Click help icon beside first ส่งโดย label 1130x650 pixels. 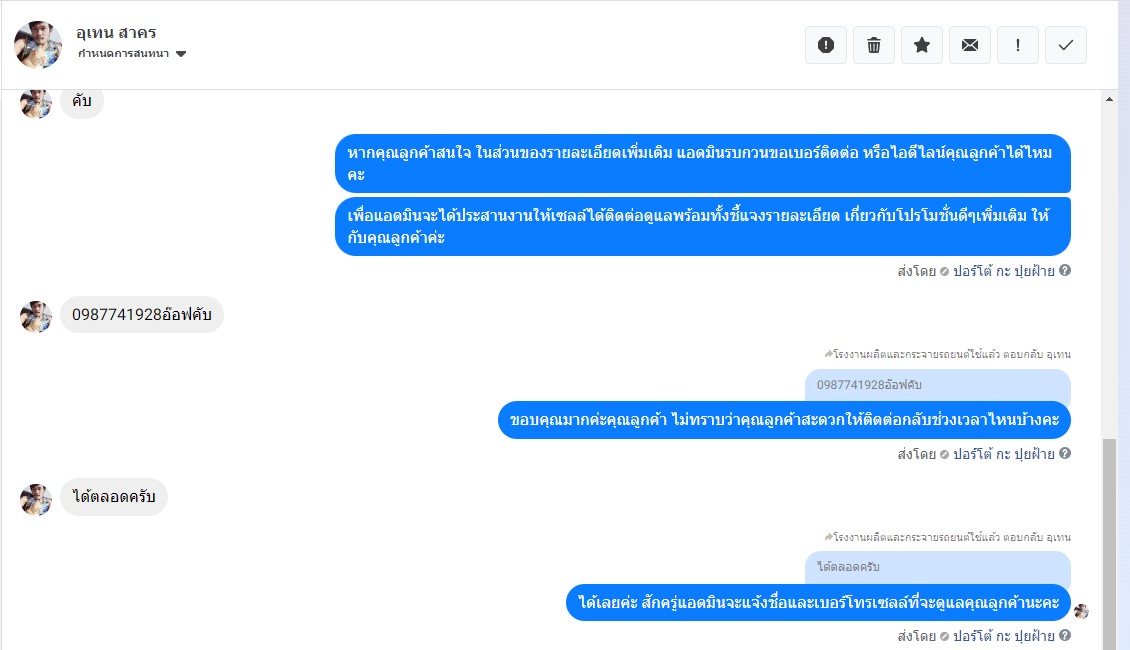click(x=1065, y=270)
